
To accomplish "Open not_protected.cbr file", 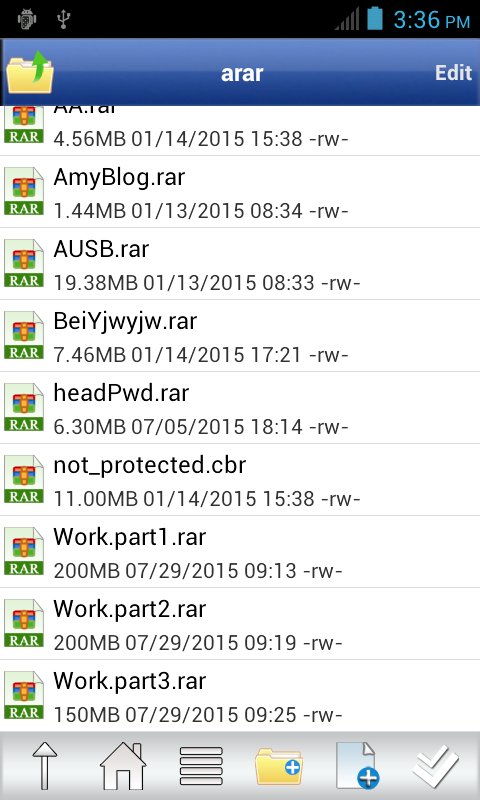I will pos(240,480).
